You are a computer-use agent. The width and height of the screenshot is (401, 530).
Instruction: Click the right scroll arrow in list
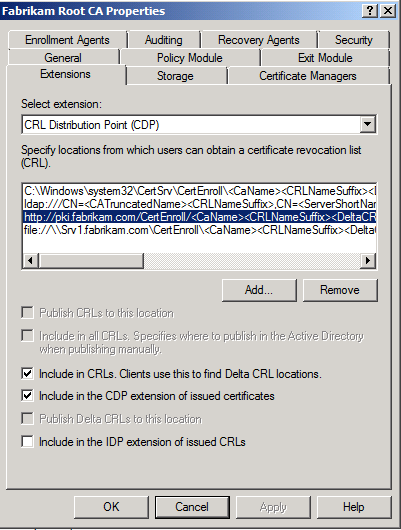tap(368, 260)
